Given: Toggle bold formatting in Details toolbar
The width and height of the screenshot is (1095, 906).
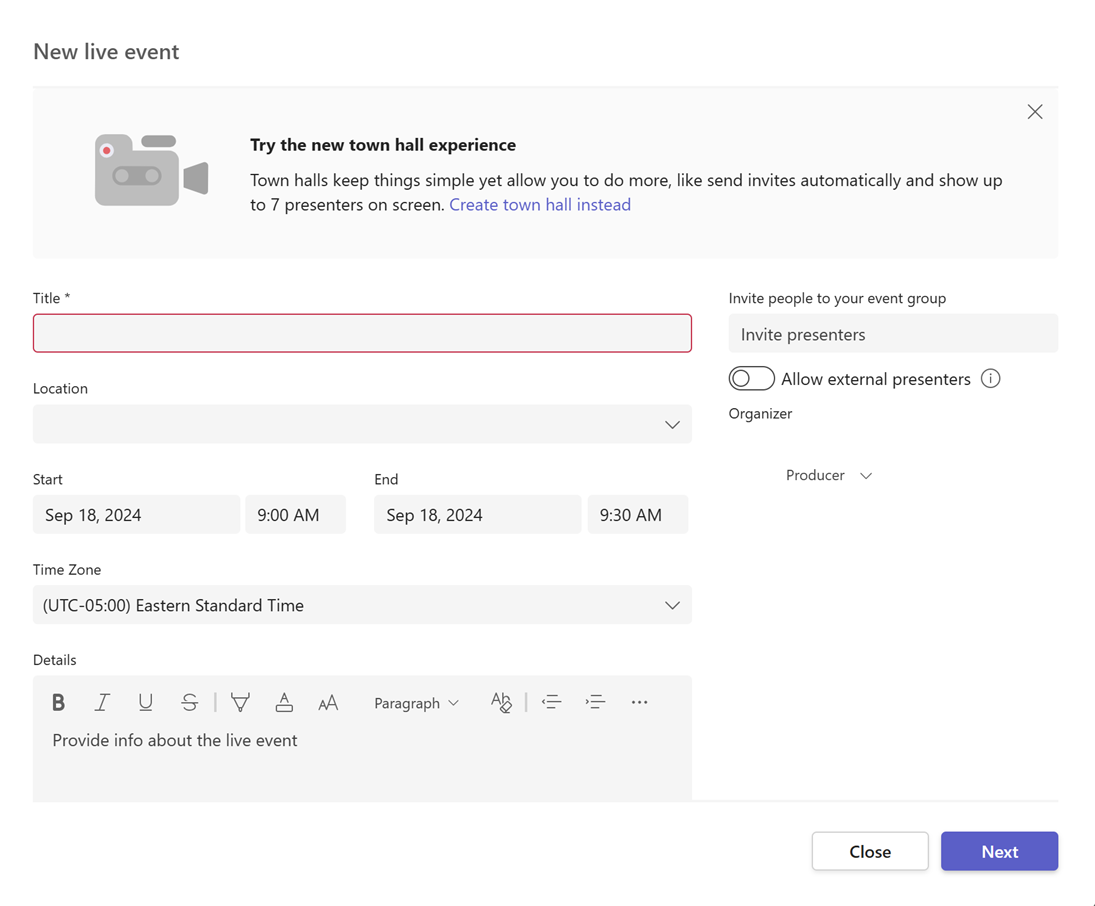Looking at the screenshot, I should coord(58,703).
